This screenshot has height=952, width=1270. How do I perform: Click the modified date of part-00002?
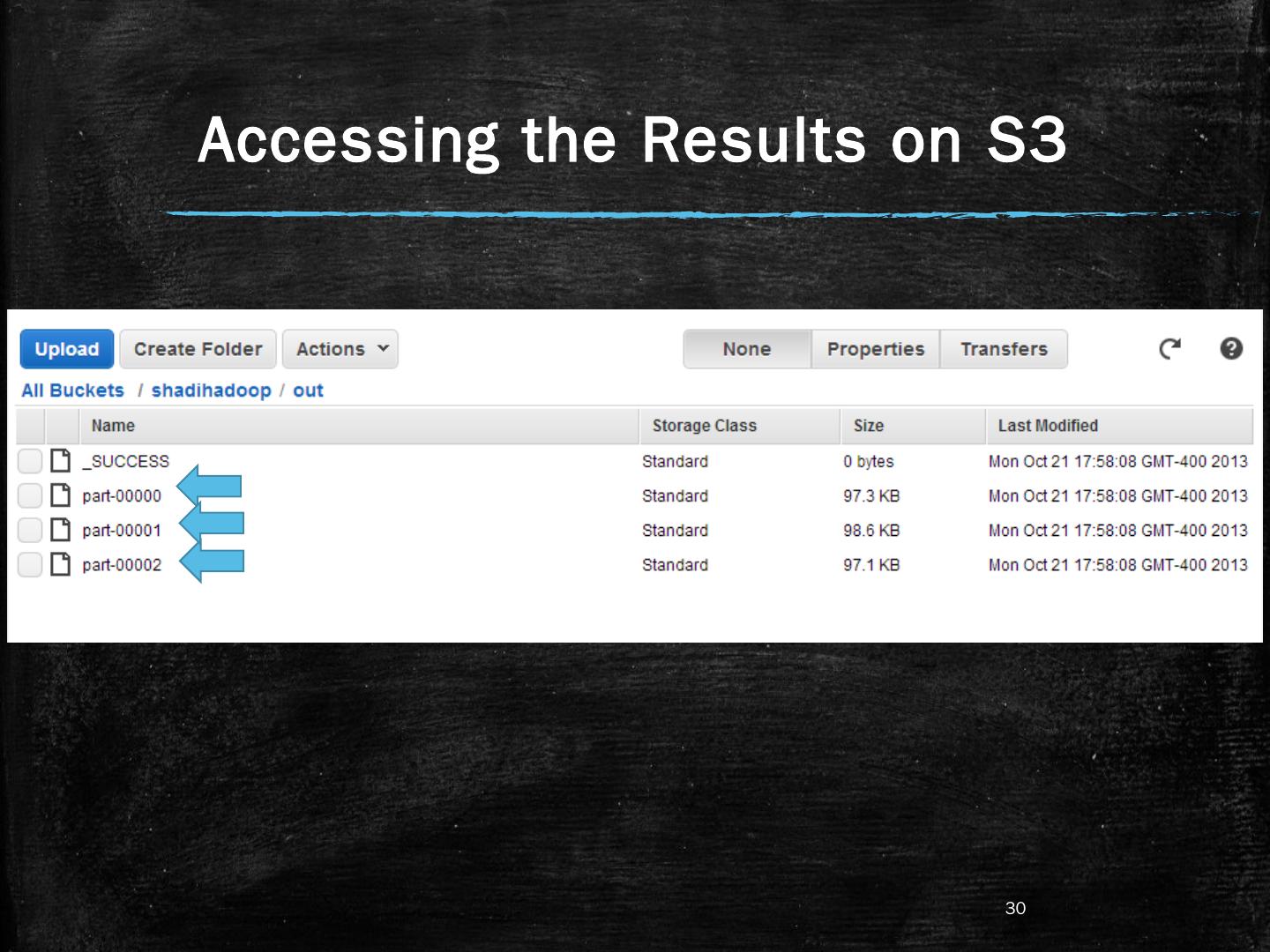(1118, 565)
